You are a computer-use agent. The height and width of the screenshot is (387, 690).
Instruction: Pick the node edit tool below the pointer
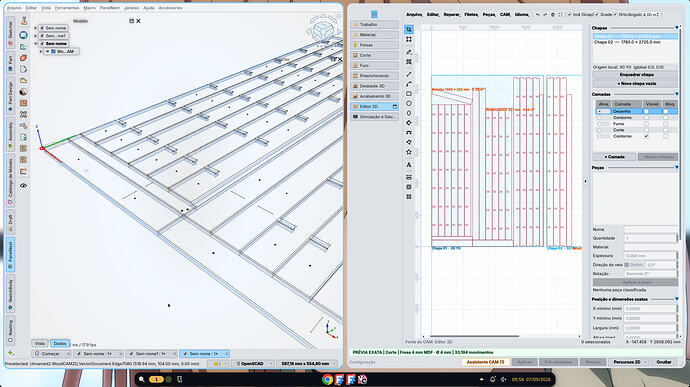tap(409, 40)
